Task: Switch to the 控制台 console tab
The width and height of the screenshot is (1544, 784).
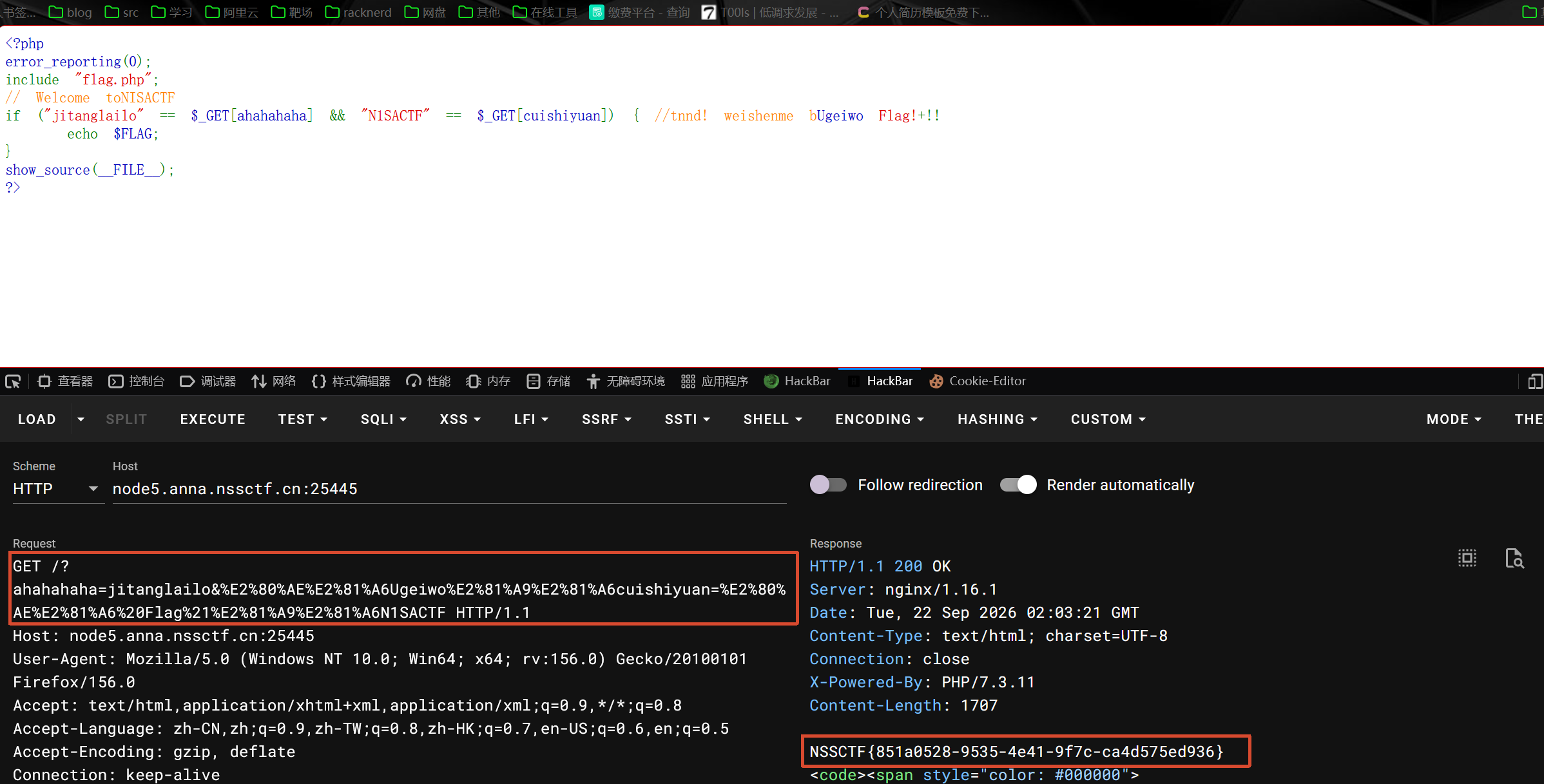Action: point(136,381)
